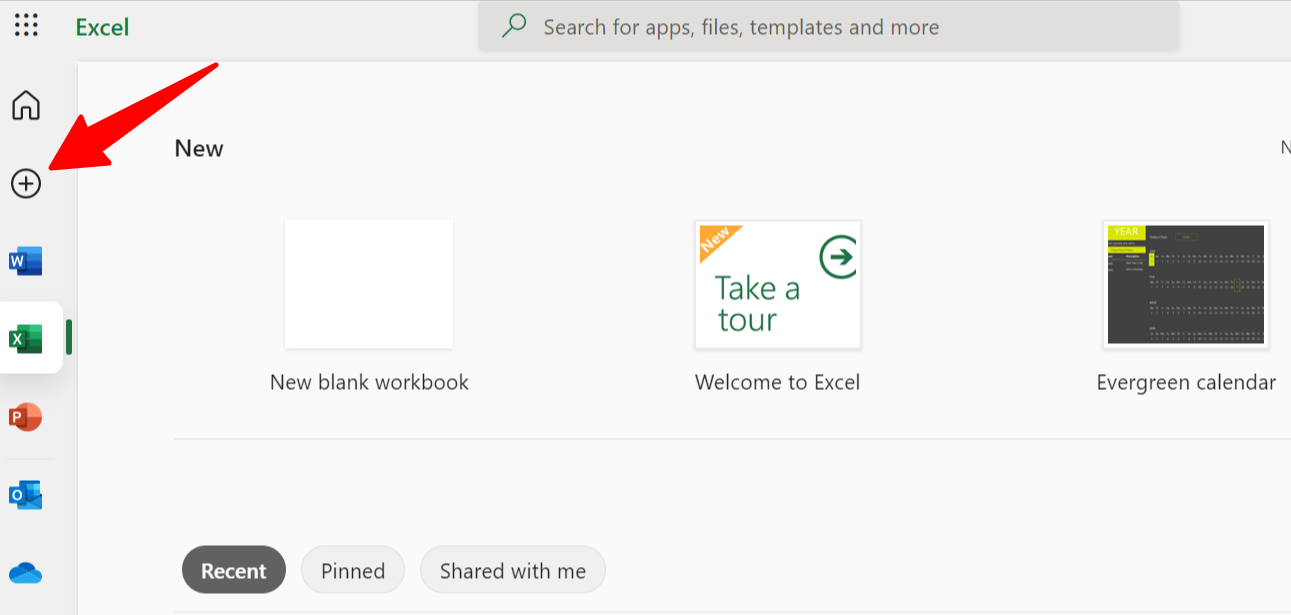Open Word from the sidebar
The height and width of the screenshot is (615, 1291).
pos(26,262)
